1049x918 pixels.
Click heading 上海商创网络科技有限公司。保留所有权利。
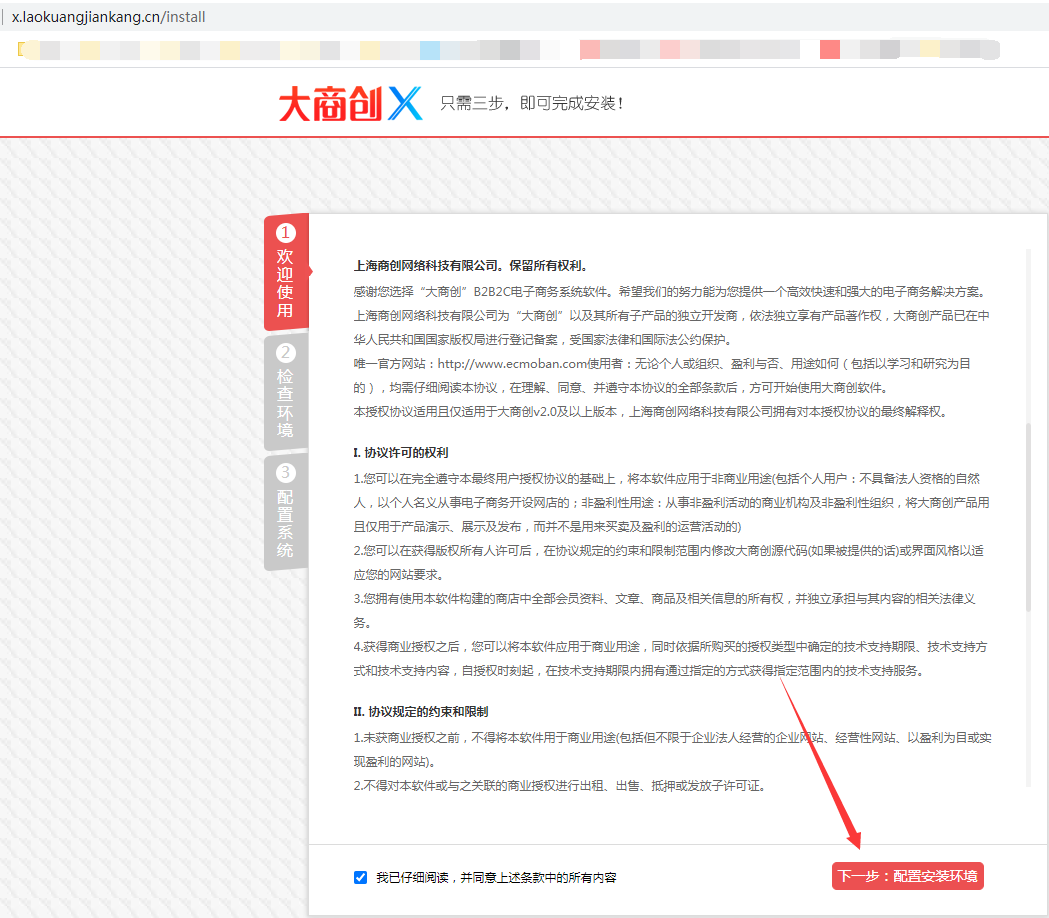point(471,266)
